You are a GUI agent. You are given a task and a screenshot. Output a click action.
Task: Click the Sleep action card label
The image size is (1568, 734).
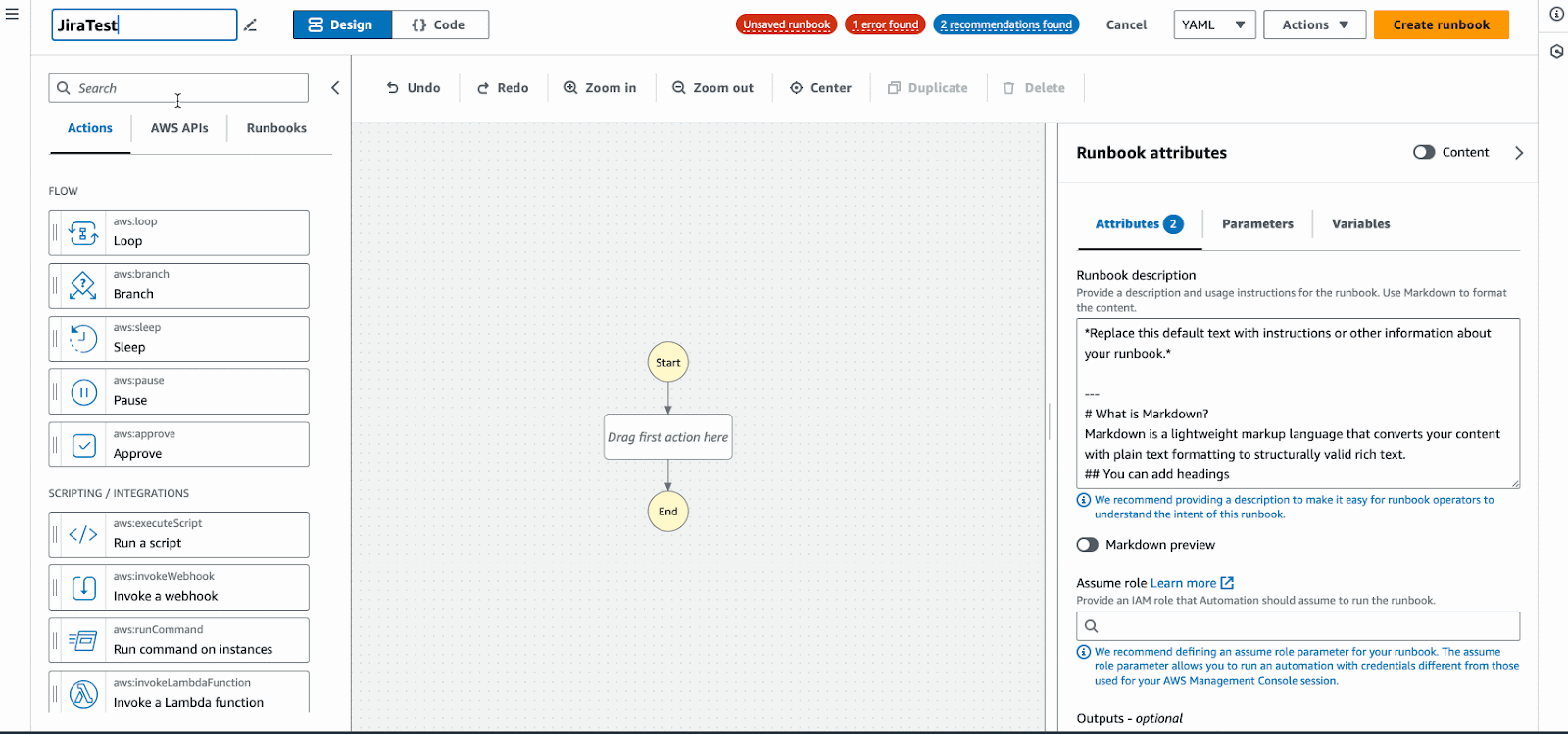coord(129,347)
